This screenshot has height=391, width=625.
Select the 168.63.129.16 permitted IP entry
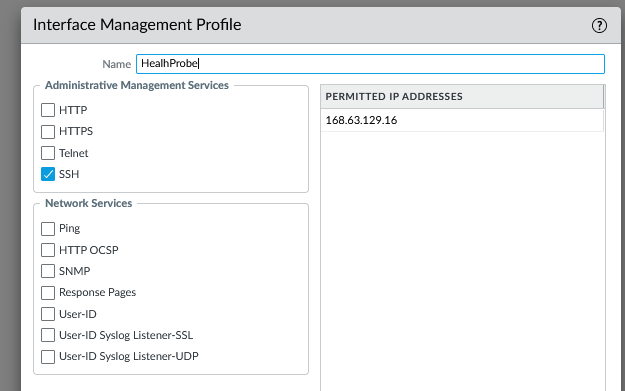coord(462,120)
